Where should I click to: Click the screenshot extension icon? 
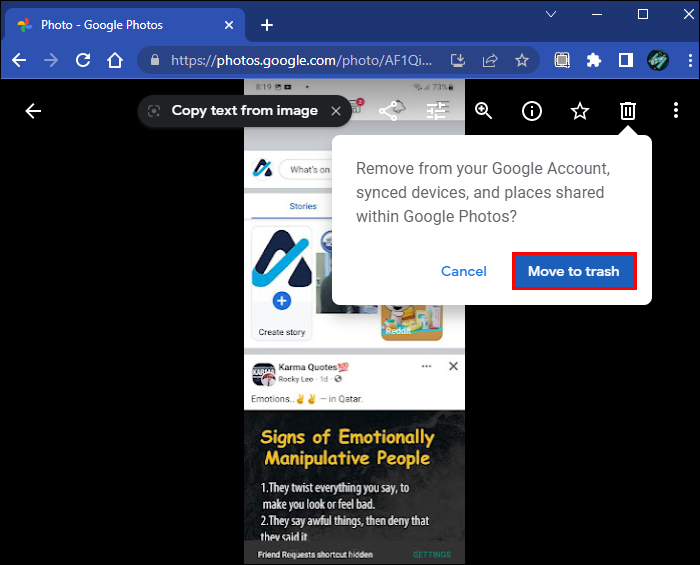tap(562, 60)
